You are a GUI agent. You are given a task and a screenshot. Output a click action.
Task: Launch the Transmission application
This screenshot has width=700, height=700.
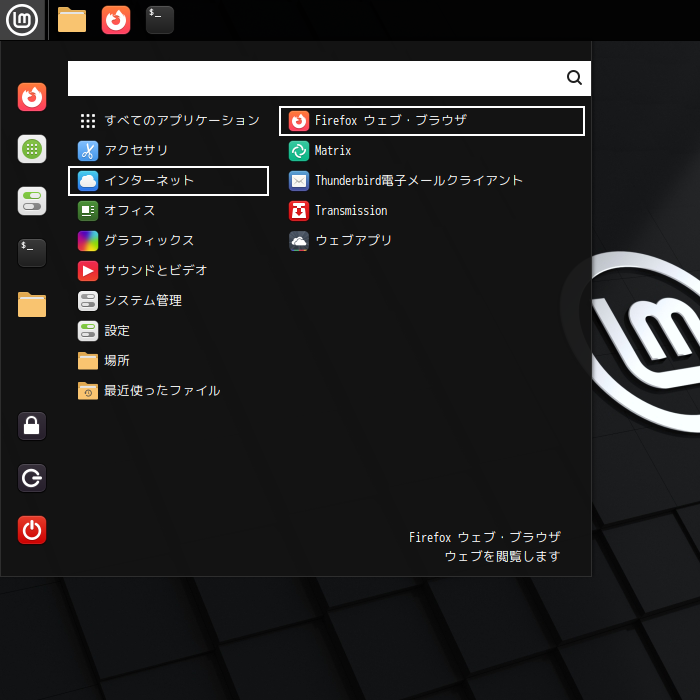[x=432, y=211]
